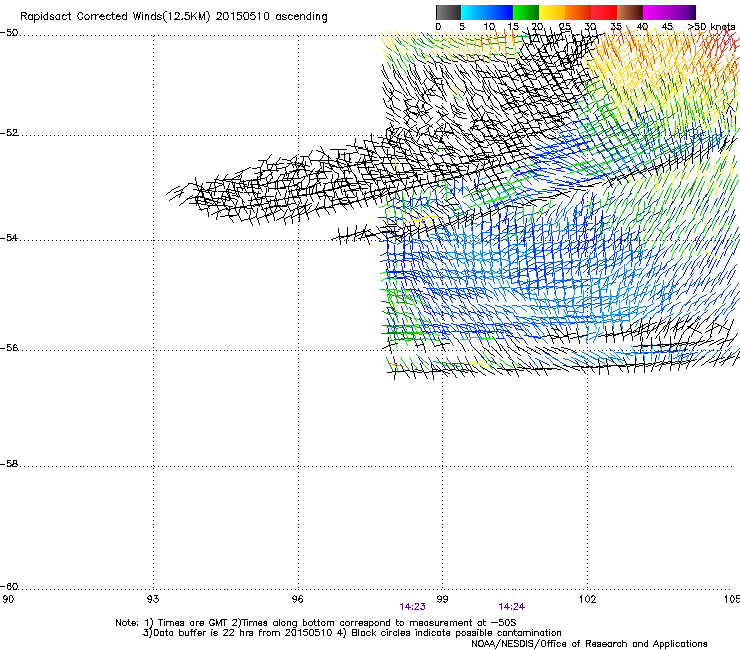740x650 pixels.
Task: Click the note 'Times are GMT'
Action: point(193,623)
